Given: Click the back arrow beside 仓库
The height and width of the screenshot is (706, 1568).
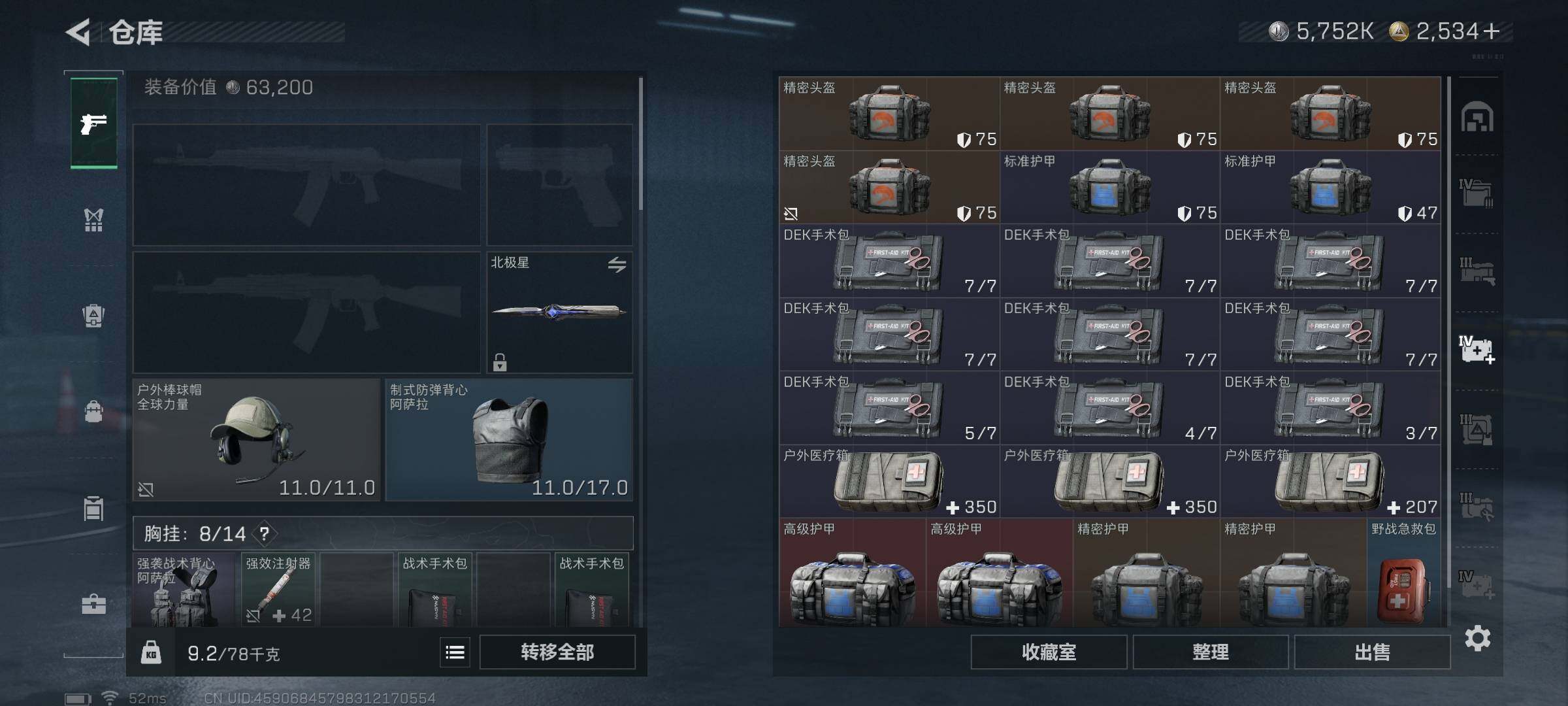Looking at the screenshot, I should pos(78,32).
